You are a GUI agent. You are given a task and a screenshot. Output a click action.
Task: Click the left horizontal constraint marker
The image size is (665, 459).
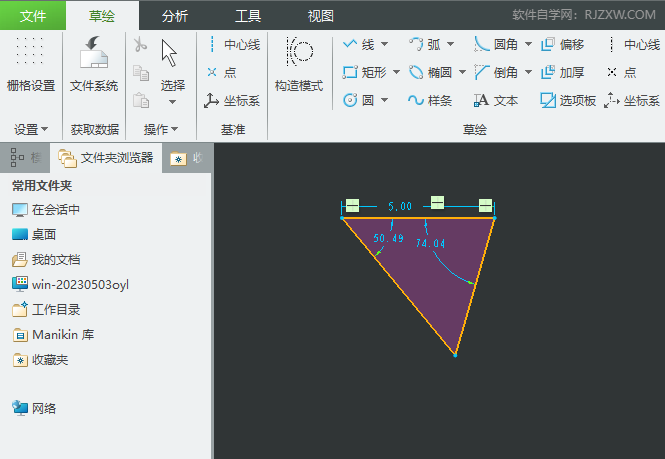click(x=352, y=205)
